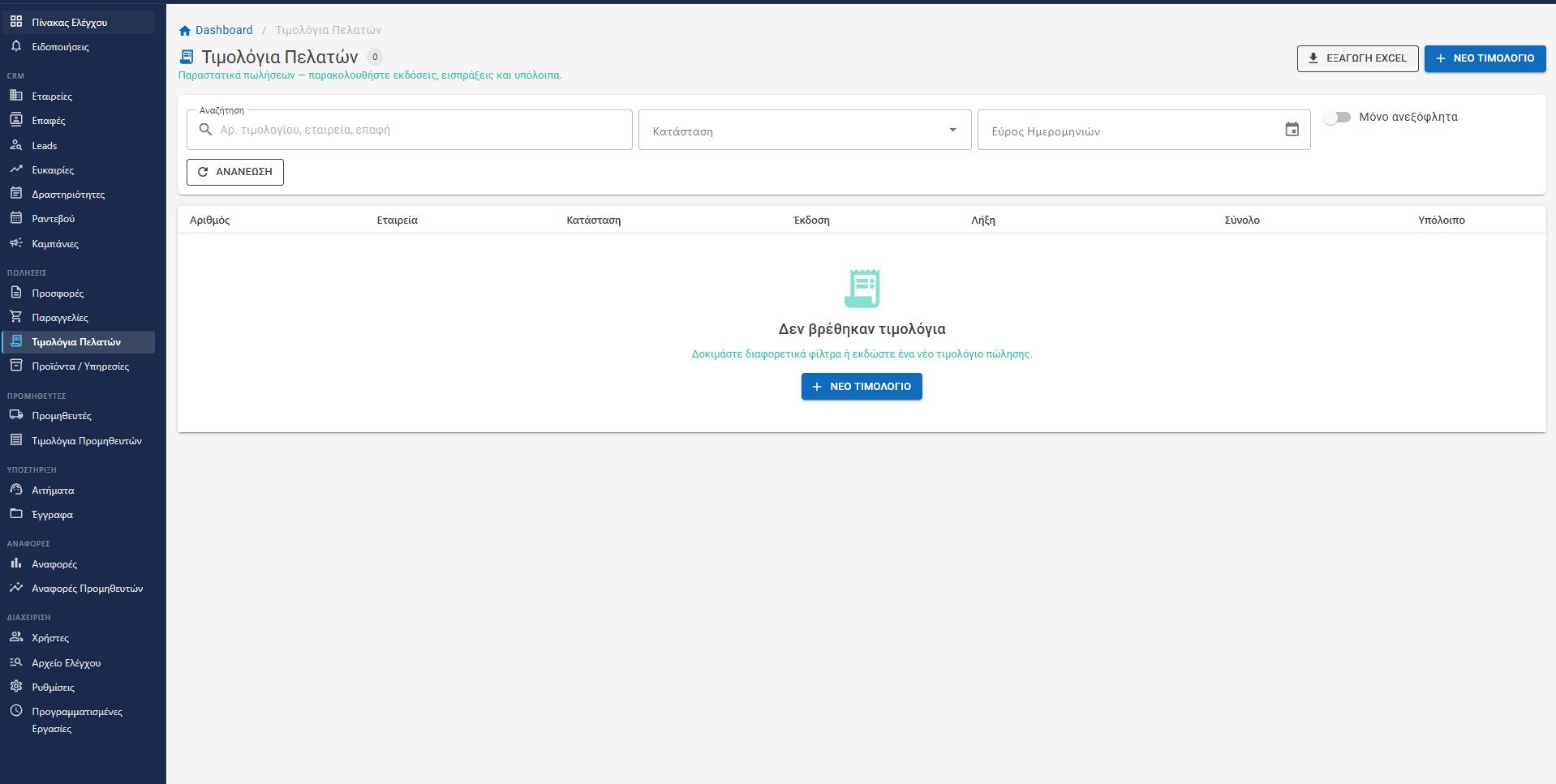This screenshot has height=784, width=1556.
Task: Click the Ρυθμίσεις gear icon
Action: pos(16,687)
